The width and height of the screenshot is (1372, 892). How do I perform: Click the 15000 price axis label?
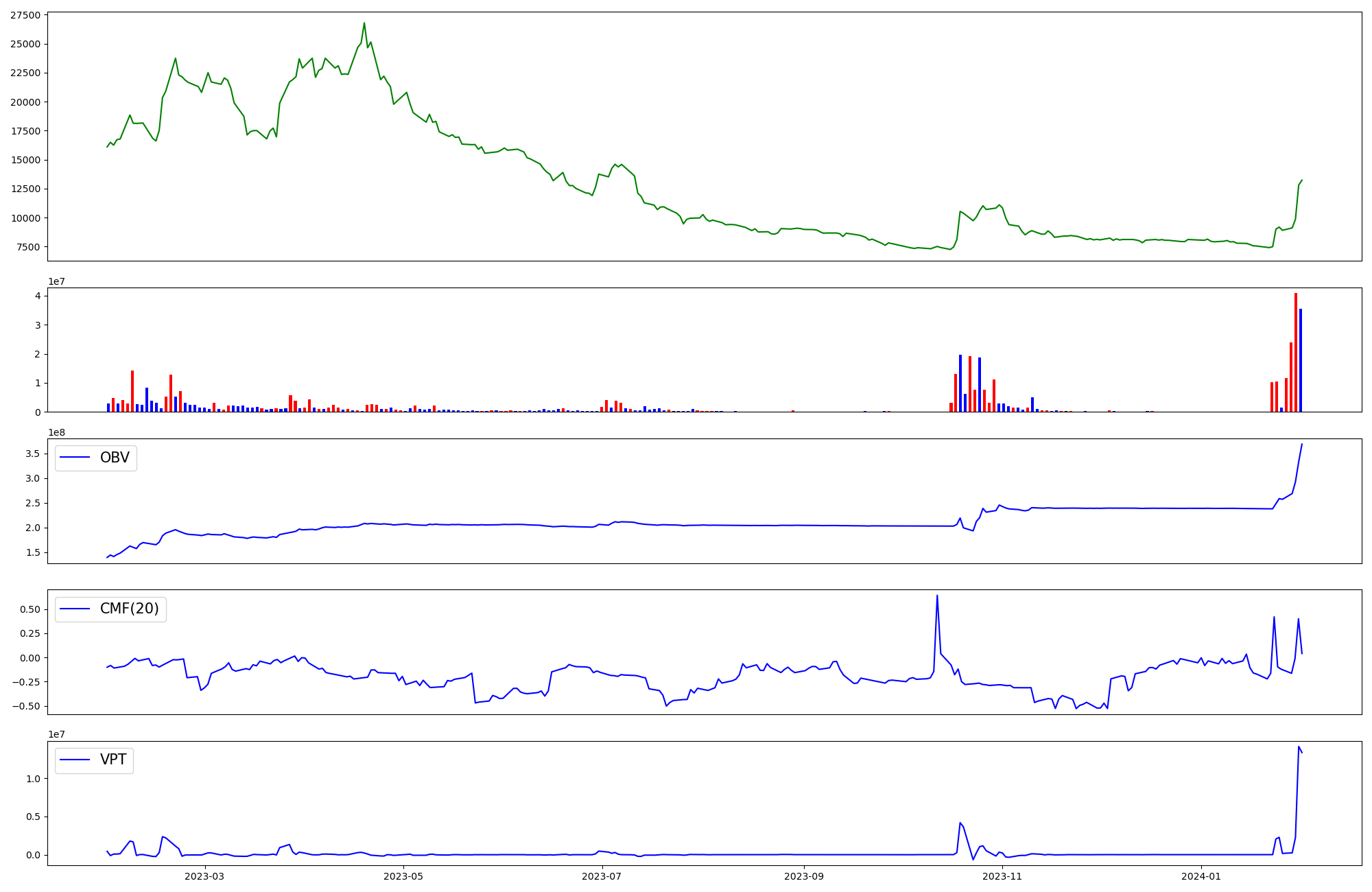[25, 160]
